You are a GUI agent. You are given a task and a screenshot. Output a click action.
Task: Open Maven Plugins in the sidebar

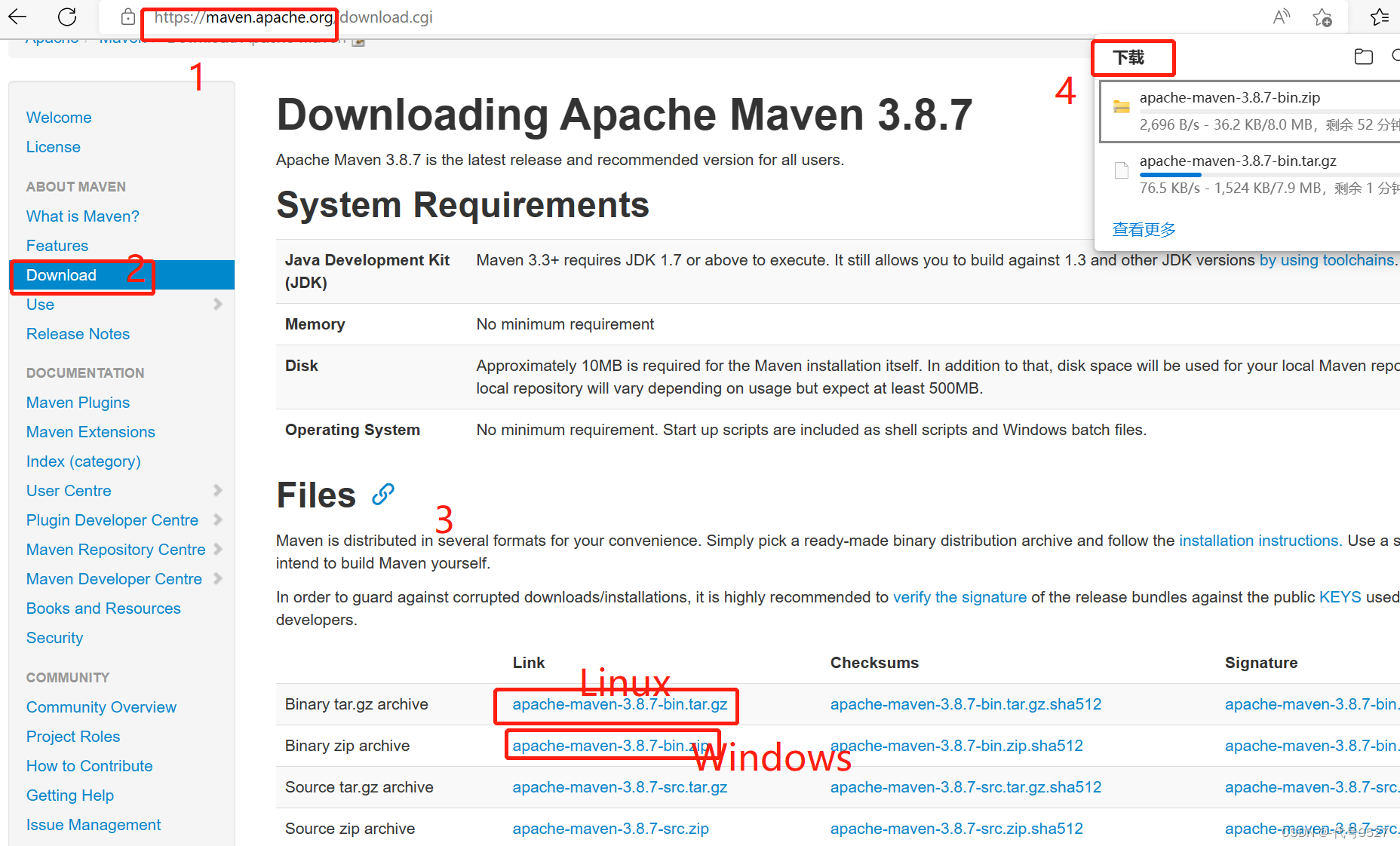click(78, 403)
